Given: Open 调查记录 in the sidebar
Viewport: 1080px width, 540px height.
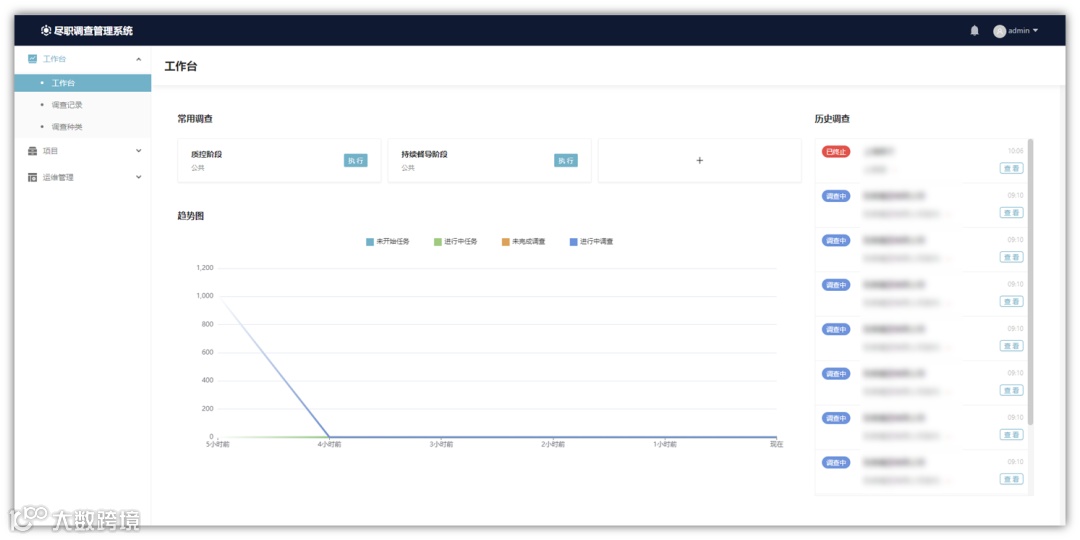Looking at the screenshot, I should pos(67,105).
